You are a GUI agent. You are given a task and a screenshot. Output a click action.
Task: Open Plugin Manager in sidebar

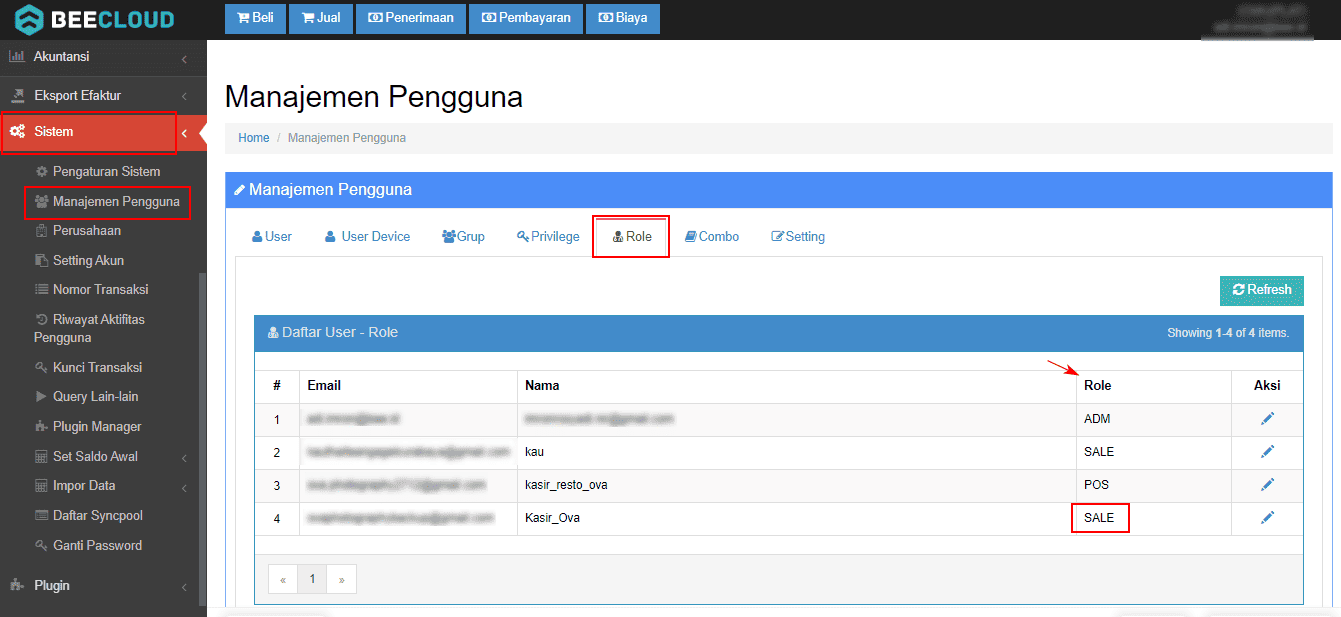[96, 427]
